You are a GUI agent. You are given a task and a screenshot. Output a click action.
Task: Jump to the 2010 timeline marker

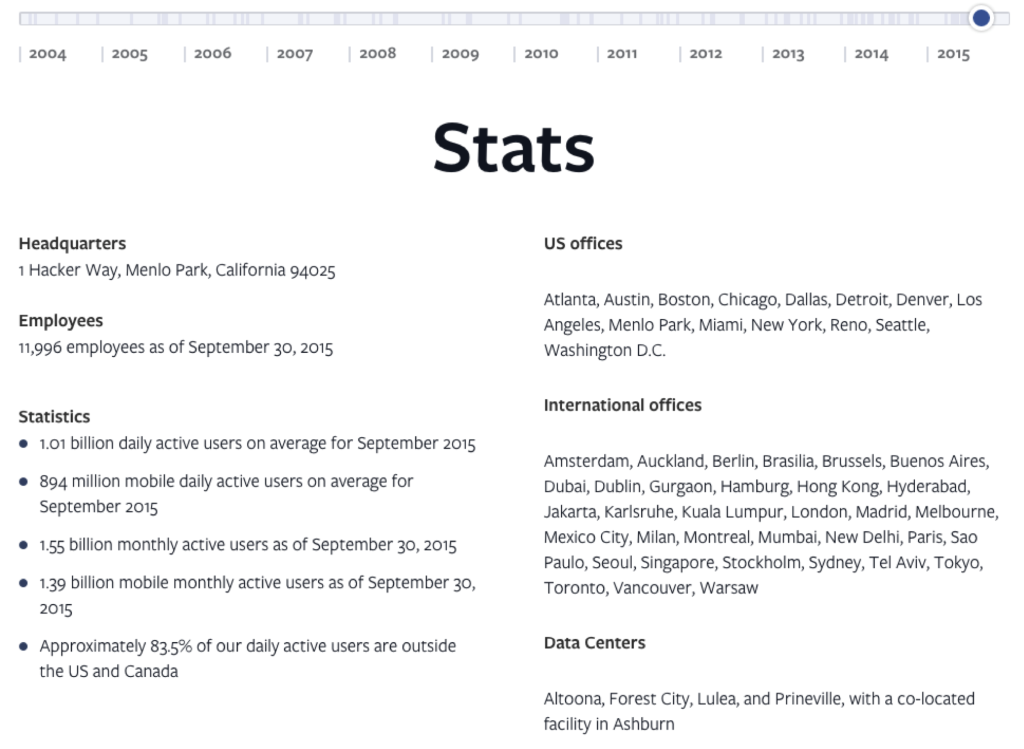pyautogui.click(x=541, y=54)
